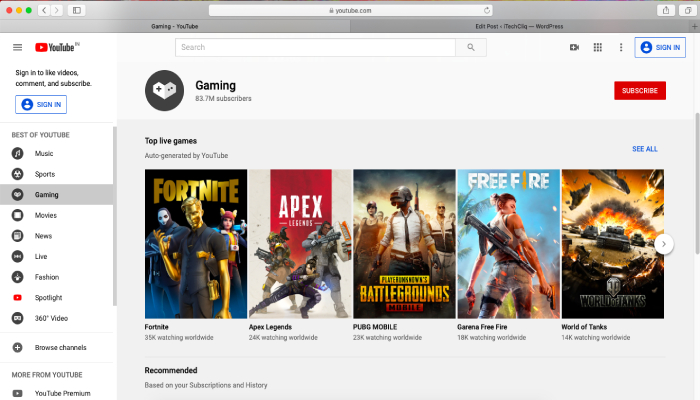This screenshot has height=400, width=700.
Task: Open Browse channels link
Action: [x=61, y=347]
